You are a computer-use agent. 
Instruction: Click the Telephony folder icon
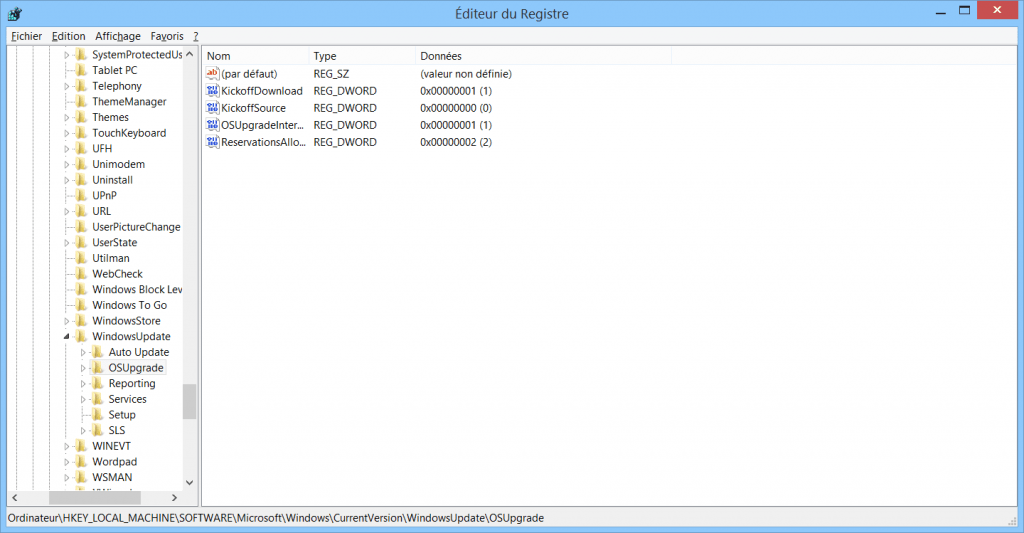pyautogui.click(x=81, y=86)
